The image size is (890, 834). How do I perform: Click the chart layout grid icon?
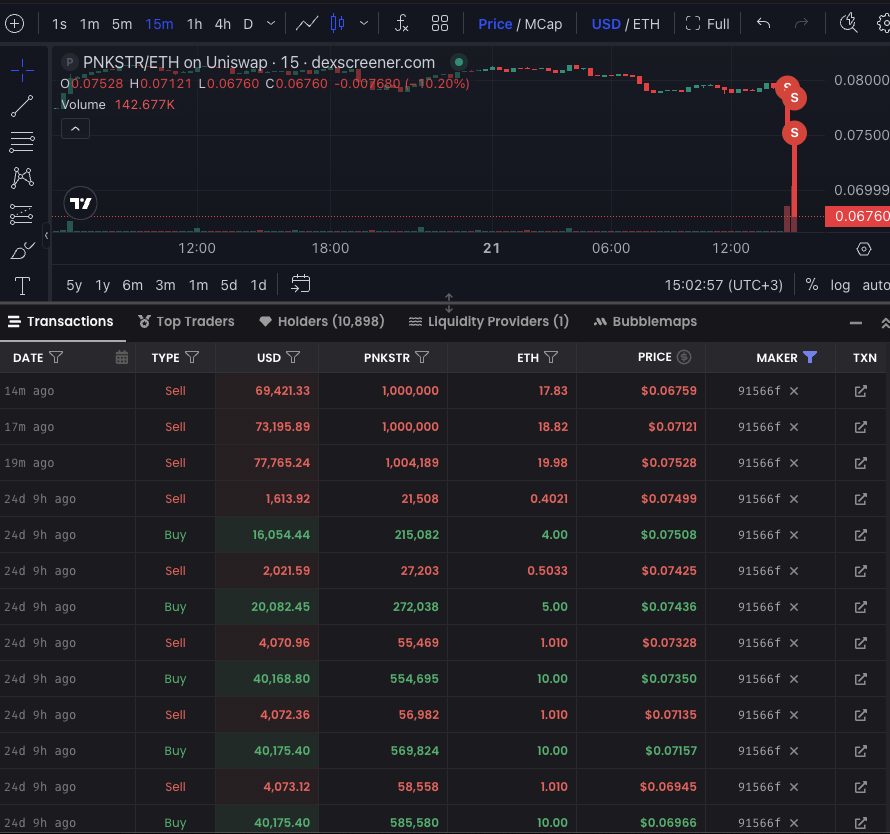coord(440,23)
